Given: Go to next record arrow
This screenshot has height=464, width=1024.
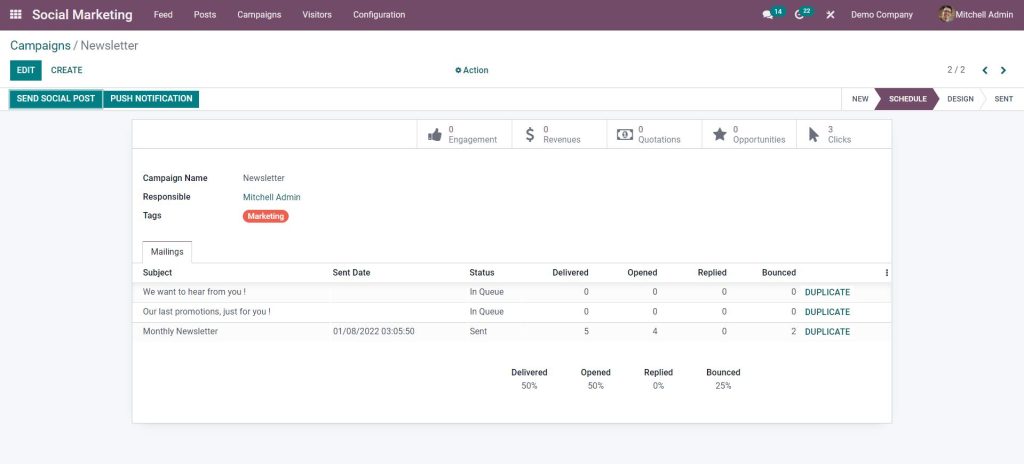Looking at the screenshot, I should pos(1004,70).
